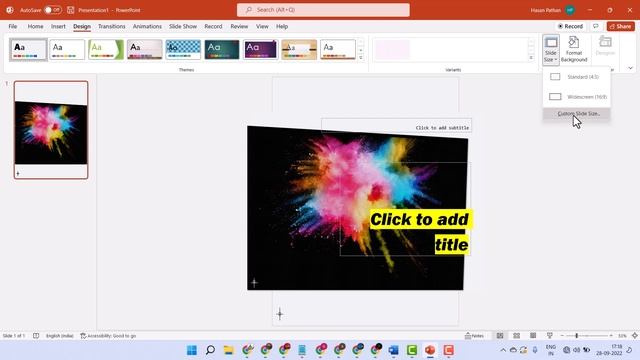The height and width of the screenshot is (360, 640).
Task: Click the ENG IN language tray indicator
Action: tap(550, 350)
